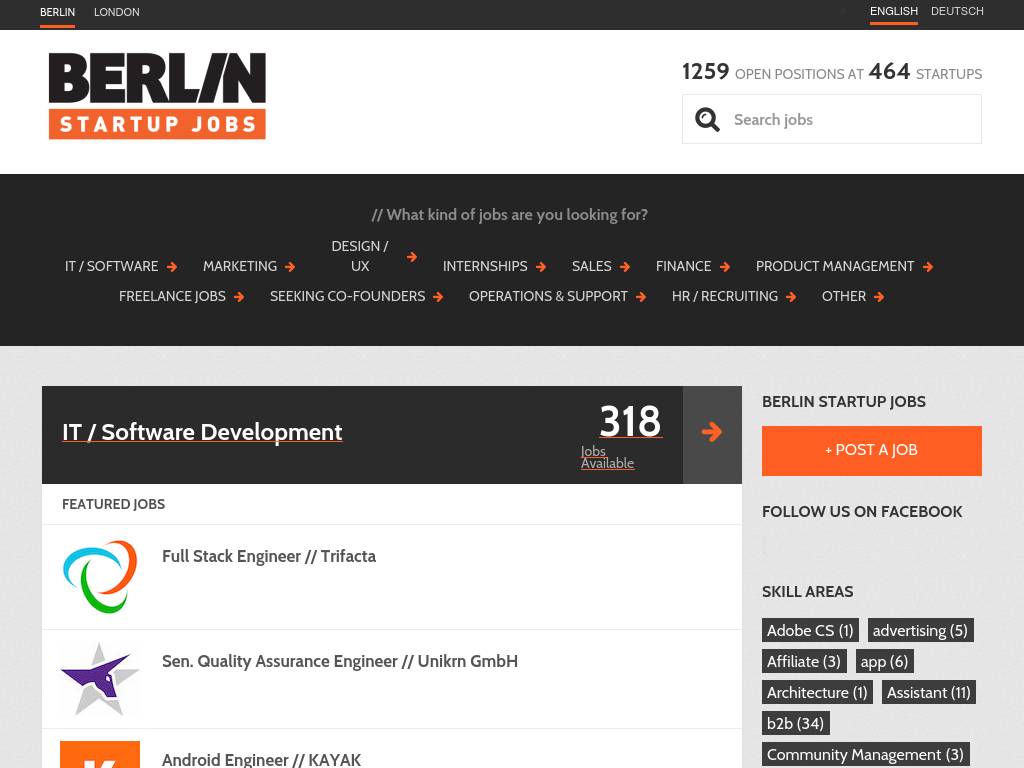
Task: Open Full Stack Engineer // Trifacta job
Action: point(269,556)
